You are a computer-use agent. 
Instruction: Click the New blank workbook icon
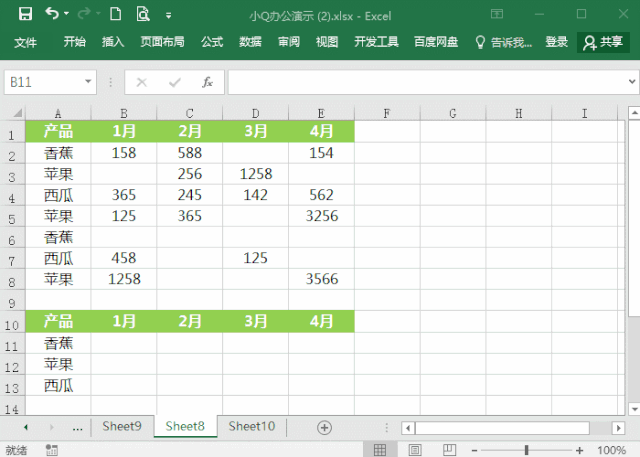pos(116,14)
